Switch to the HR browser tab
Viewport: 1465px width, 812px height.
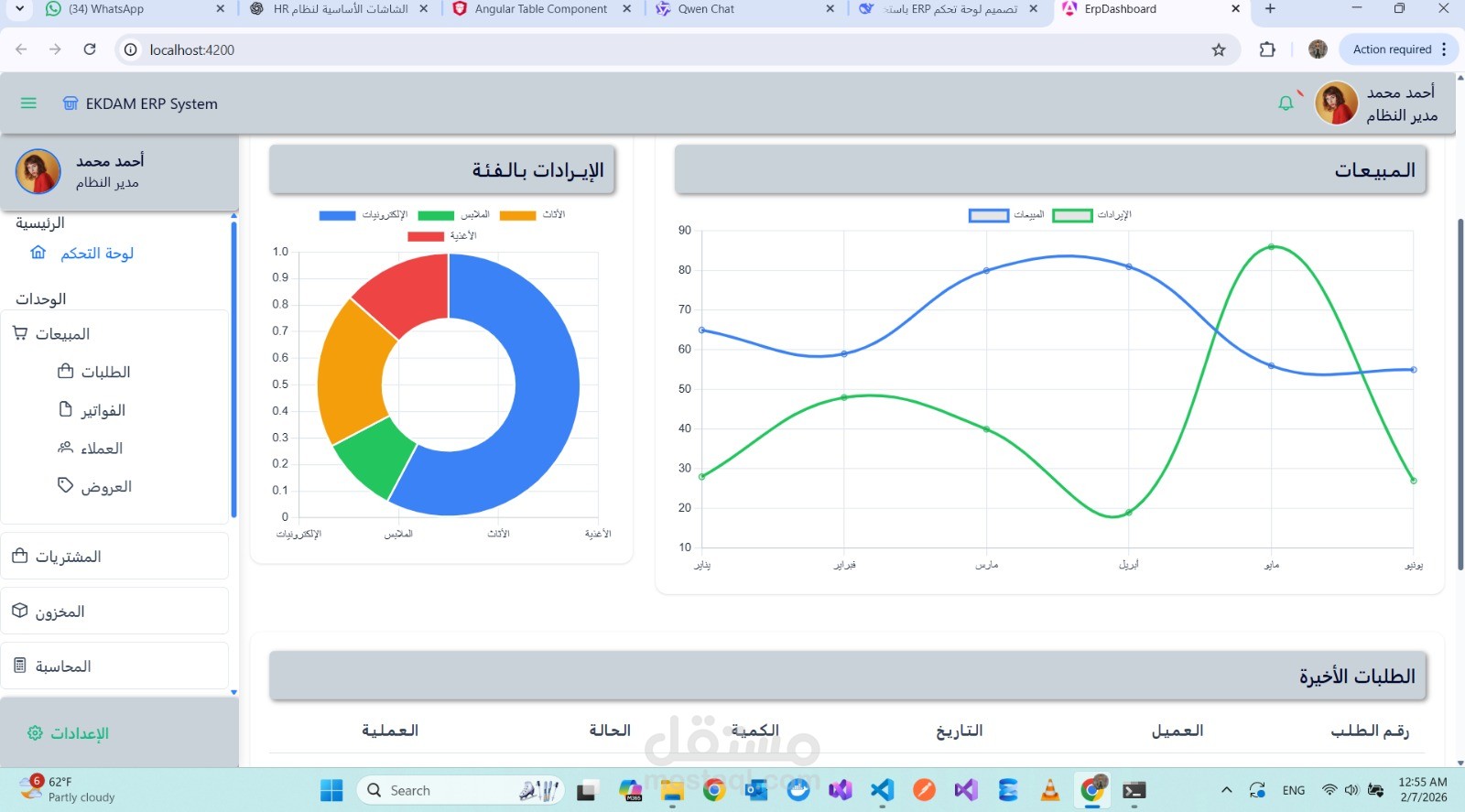coord(339,9)
